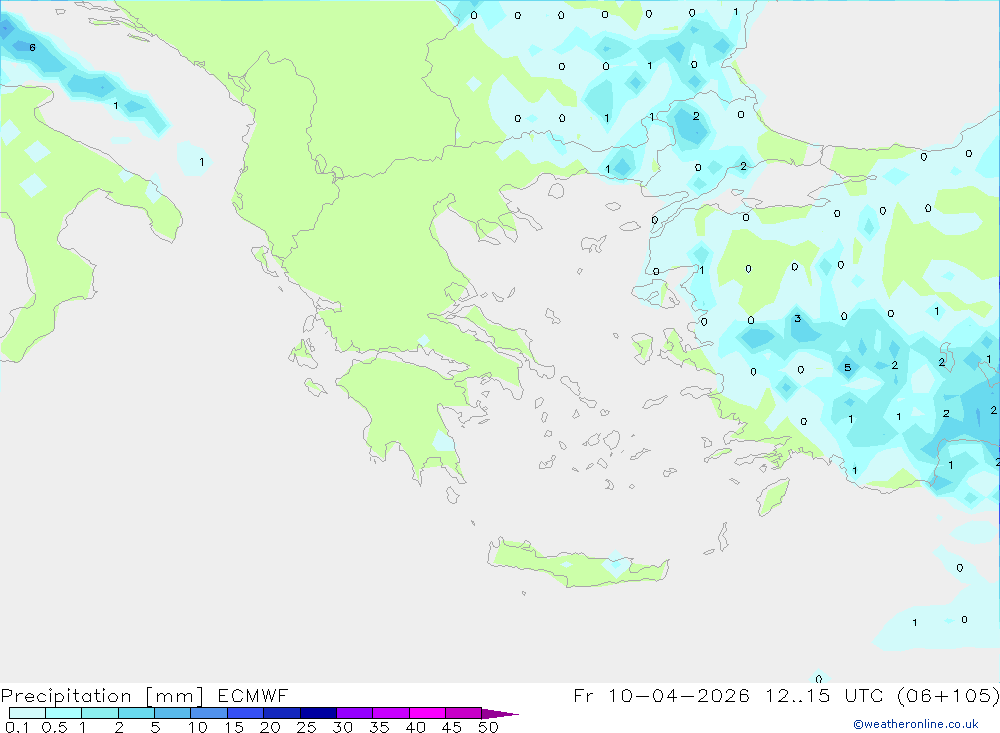Click the '50' legend scale label
1000x733 pixels.
[x=488, y=727]
